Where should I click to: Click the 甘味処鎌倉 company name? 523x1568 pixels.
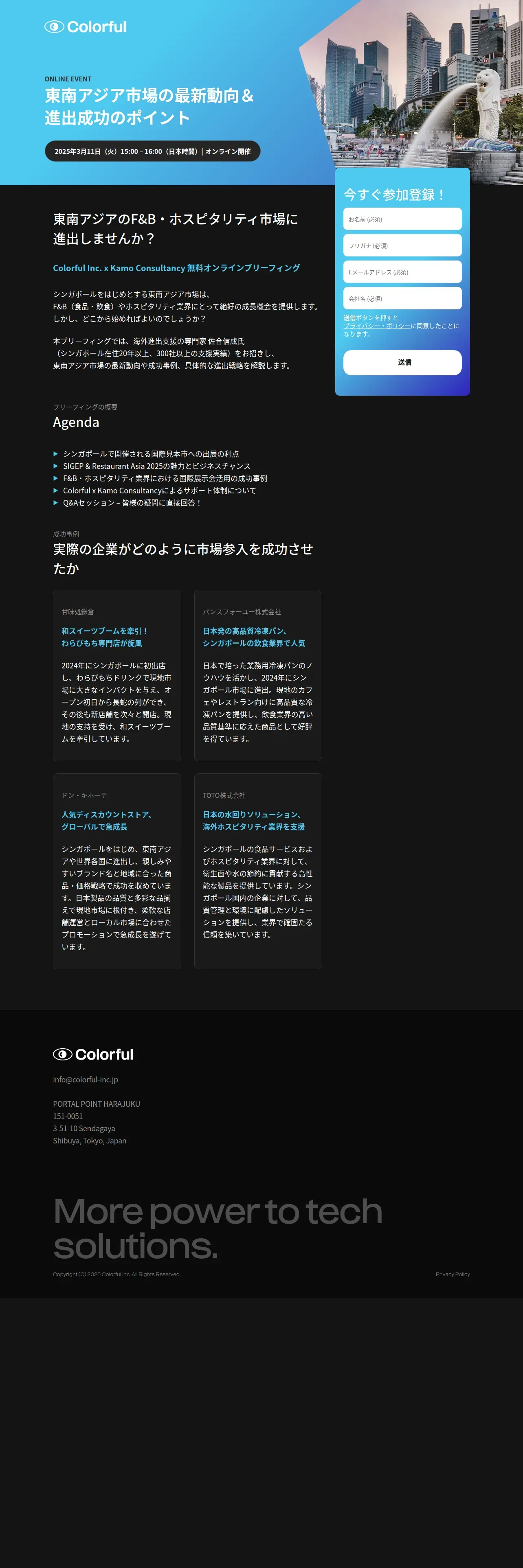[77, 612]
